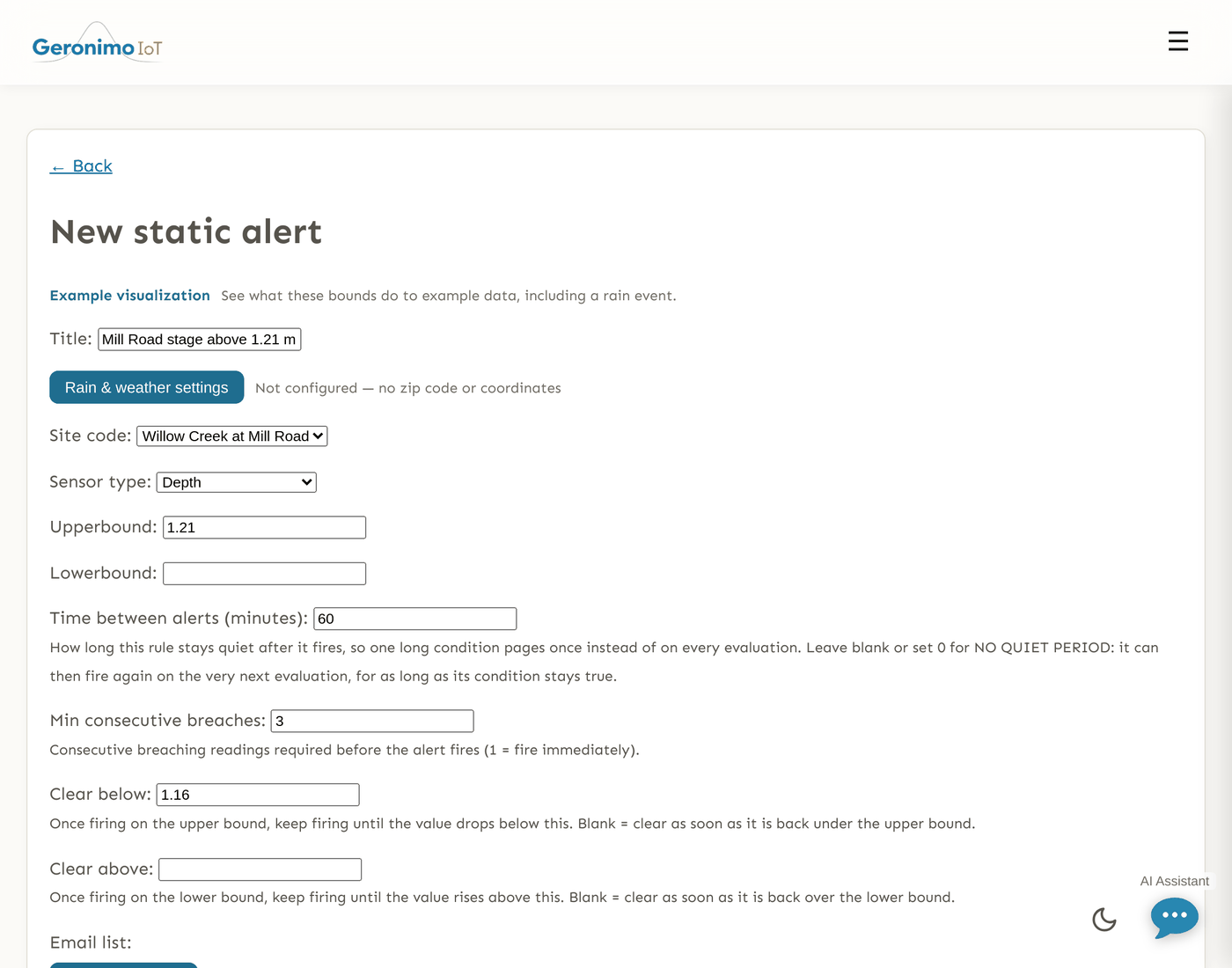Click the empty Lowerbound field
This screenshot has height=968, width=1232.
click(265, 574)
